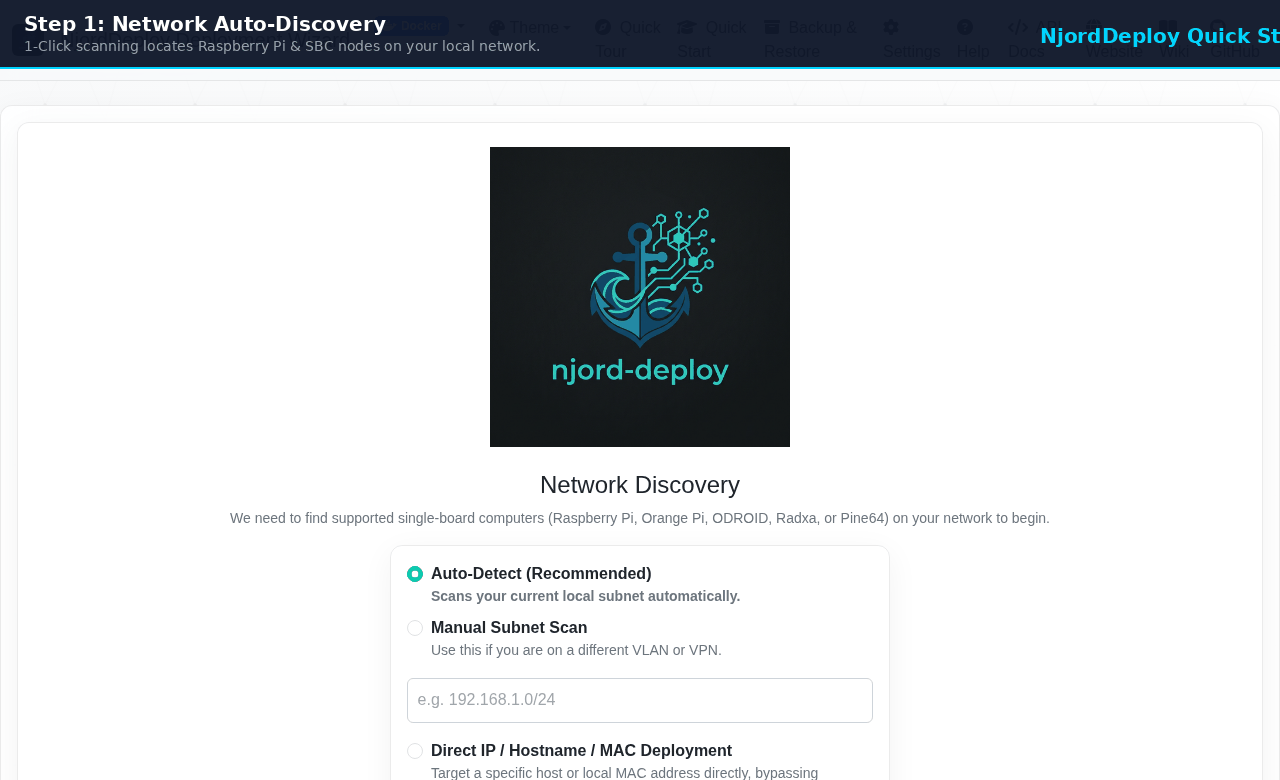Click the text 'Scans your current local subnet automatically.'
The width and height of the screenshot is (1280, 780).
(x=586, y=596)
